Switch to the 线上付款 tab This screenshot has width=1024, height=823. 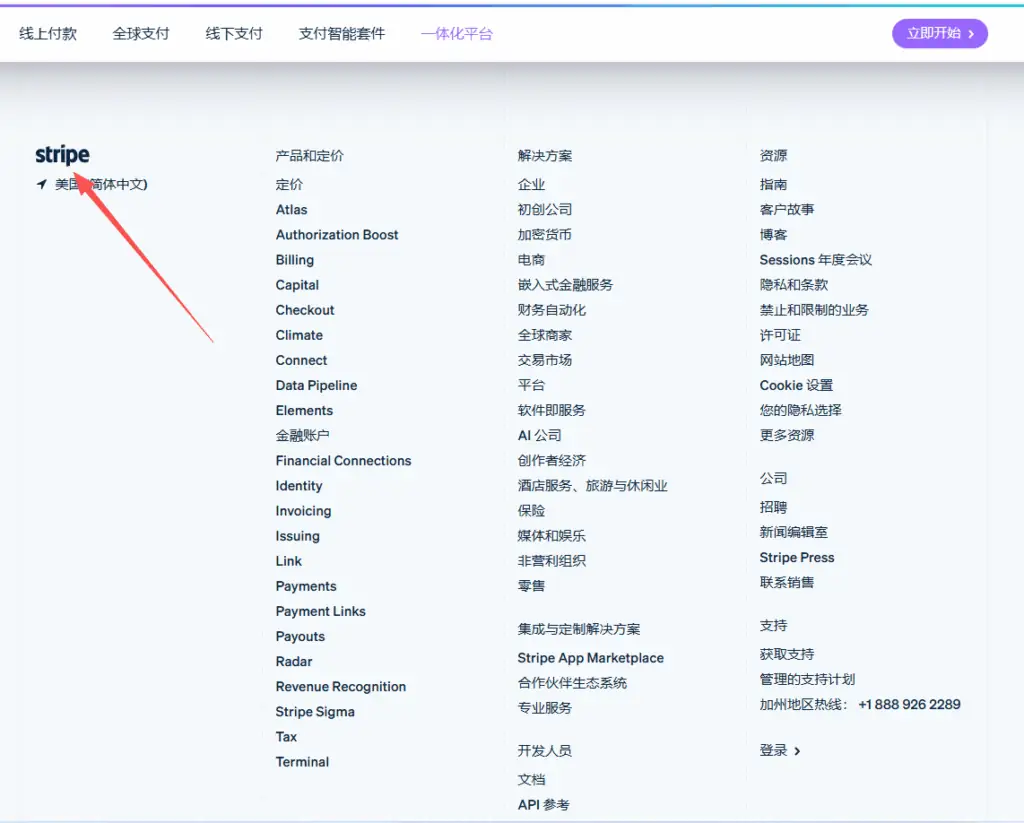click(x=48, y=33)
